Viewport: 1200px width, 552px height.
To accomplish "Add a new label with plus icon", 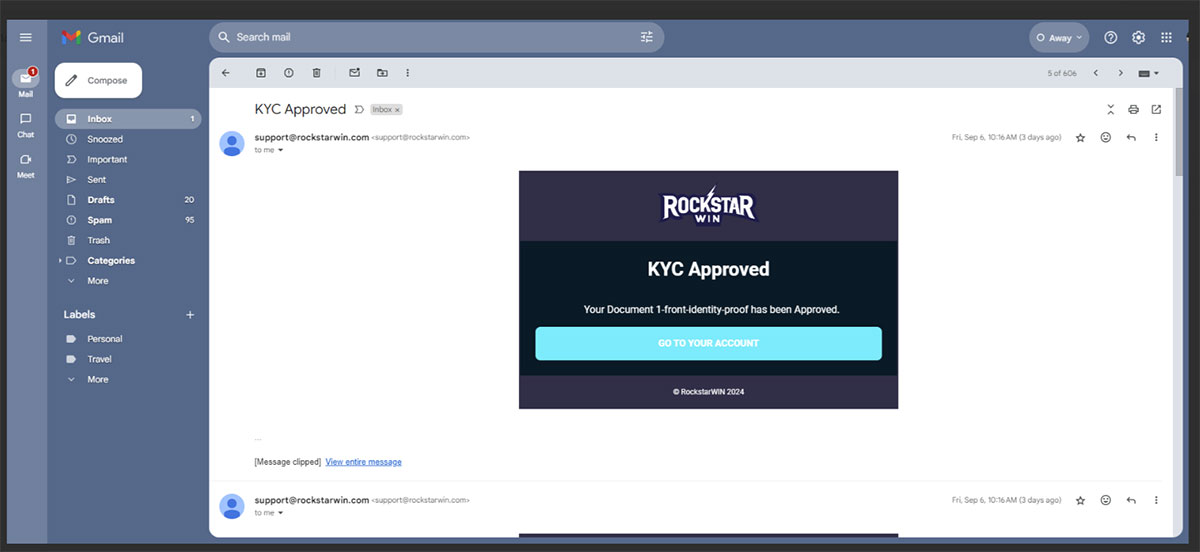I will click(x=190, y=315).
